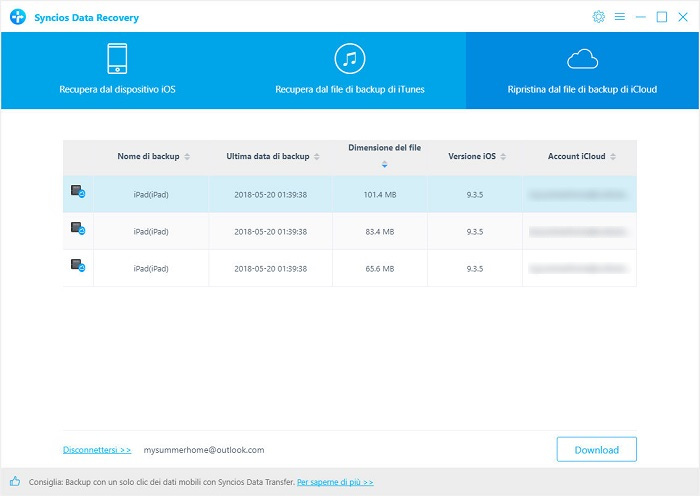Sort by Versione iOS arrows
Screen dimensions: 700x496
[x=503, y=157]
